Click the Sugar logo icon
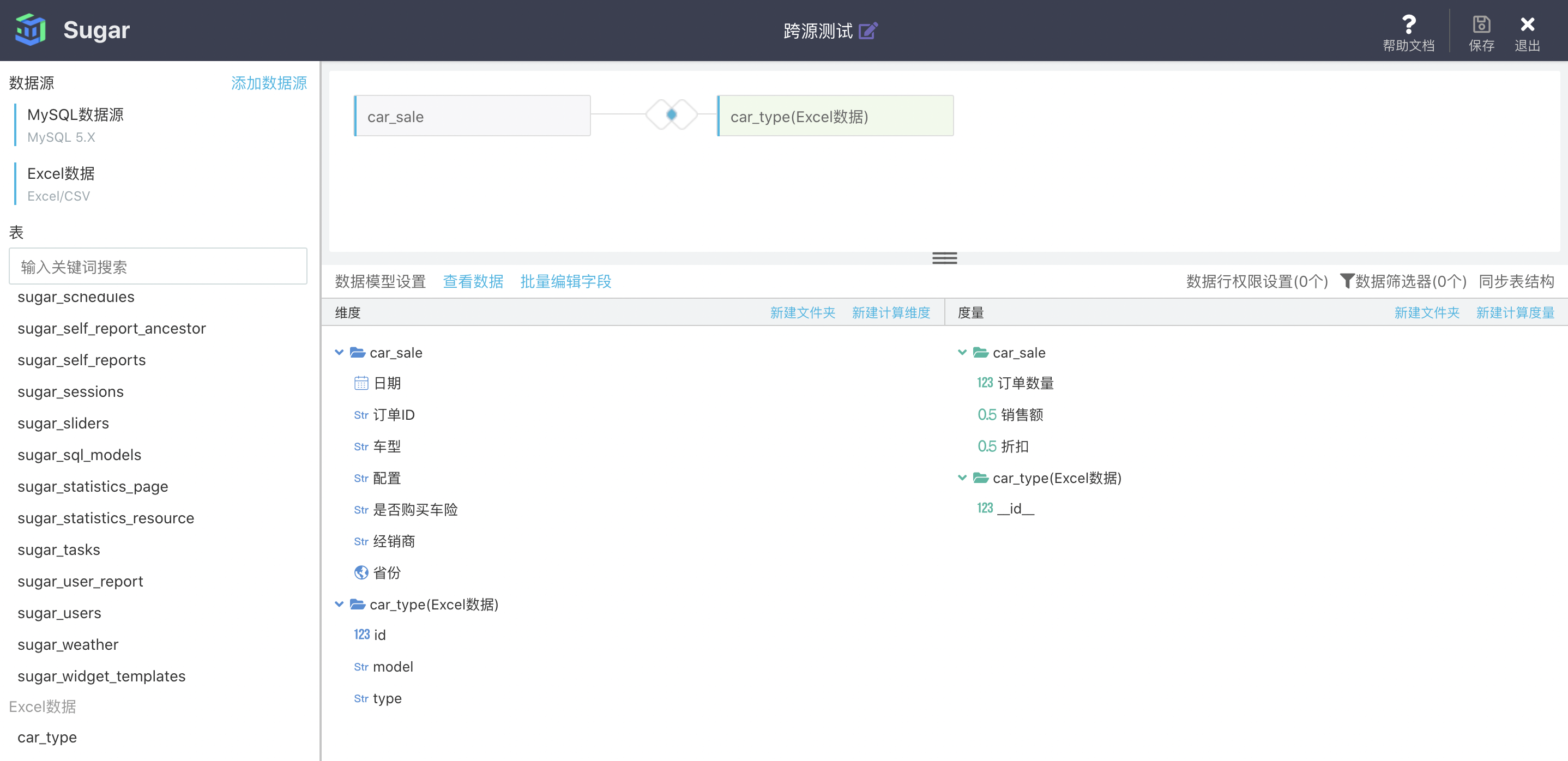The height and width of the screenshot is (761, 1568). click(x=31, y=30)
